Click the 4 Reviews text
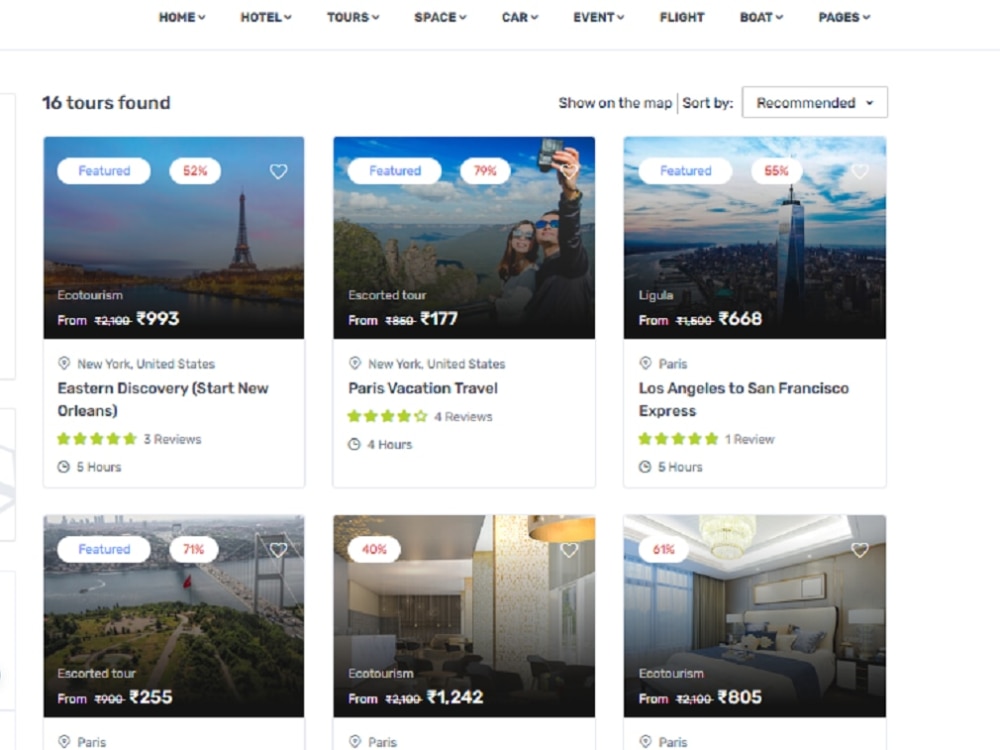Viewport: 1000px width, 750px height. pyautogui.click(x=463, y=417)
